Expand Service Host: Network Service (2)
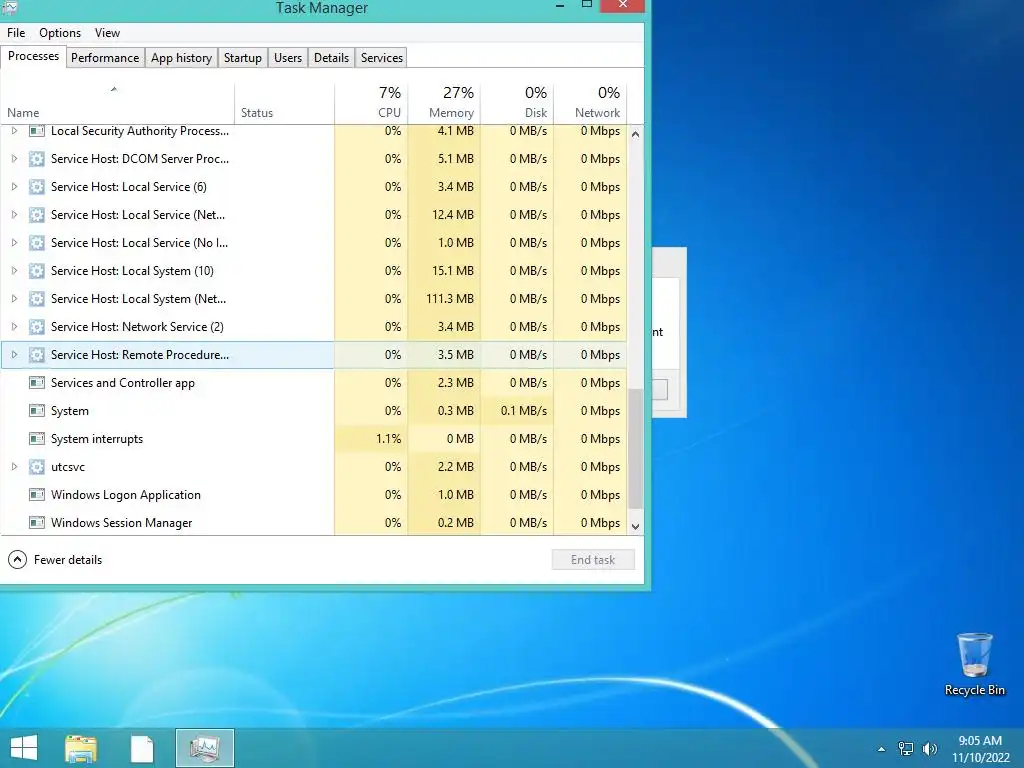Viewport: 1024px width, 768px height. coord(14,327)
